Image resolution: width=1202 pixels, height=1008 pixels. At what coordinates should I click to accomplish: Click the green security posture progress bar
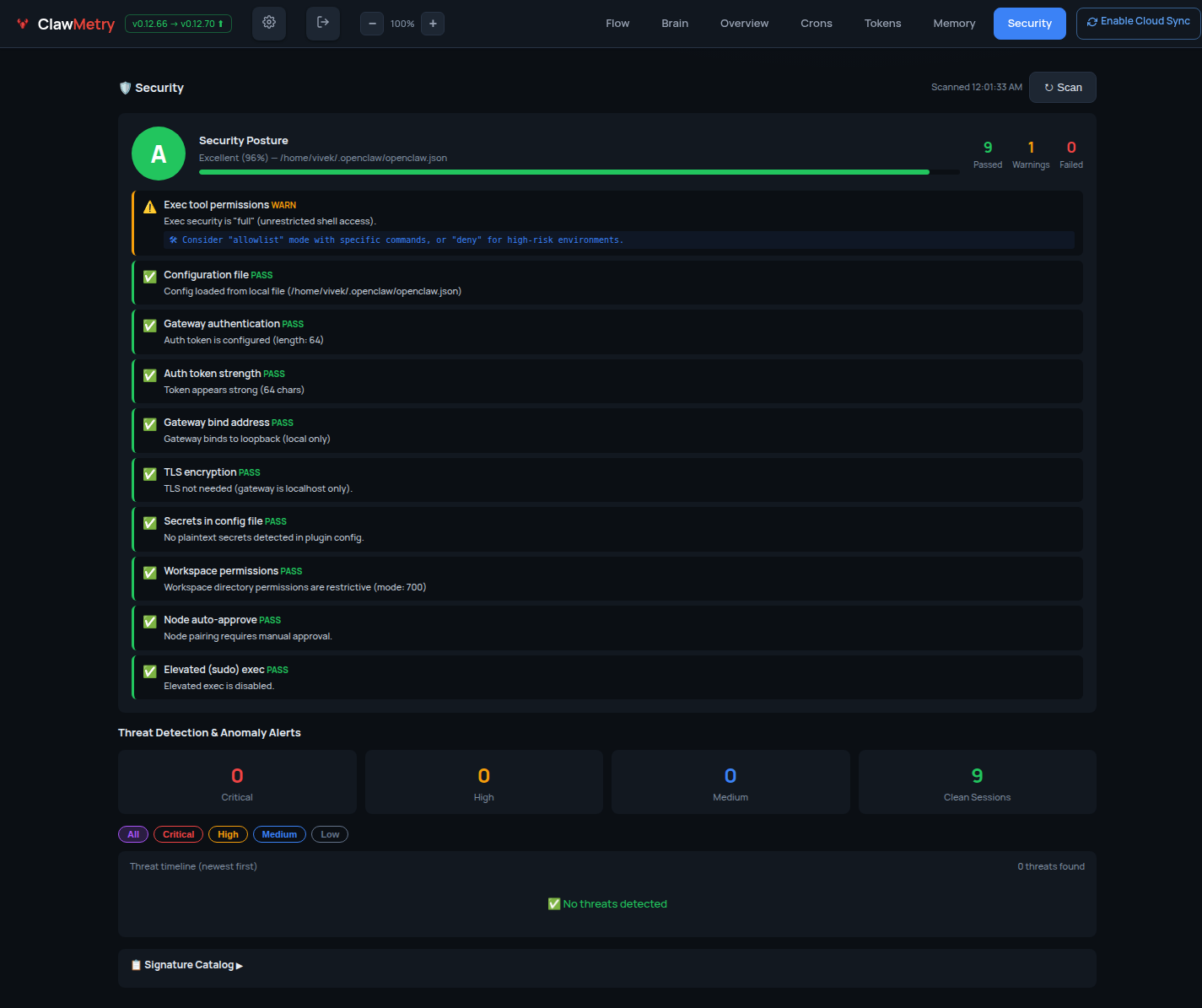click(x=563, y=172)
